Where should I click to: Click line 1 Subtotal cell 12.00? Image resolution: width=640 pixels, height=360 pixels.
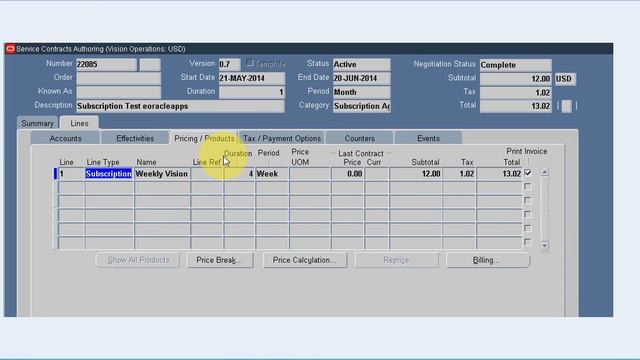[x=415, y=174]
